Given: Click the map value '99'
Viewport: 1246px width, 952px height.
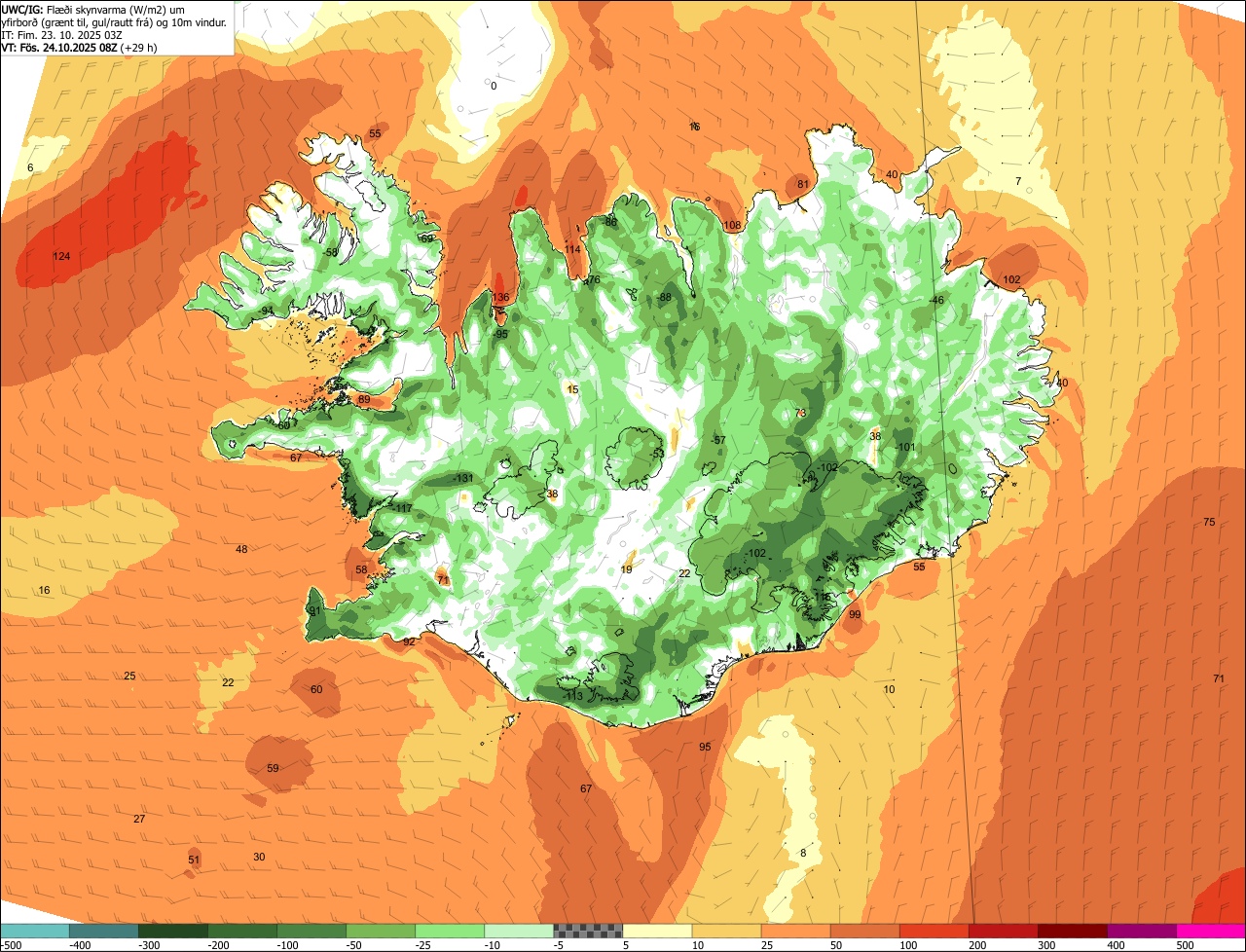Looking at the screenshot, I should click(x=855, y=614).
